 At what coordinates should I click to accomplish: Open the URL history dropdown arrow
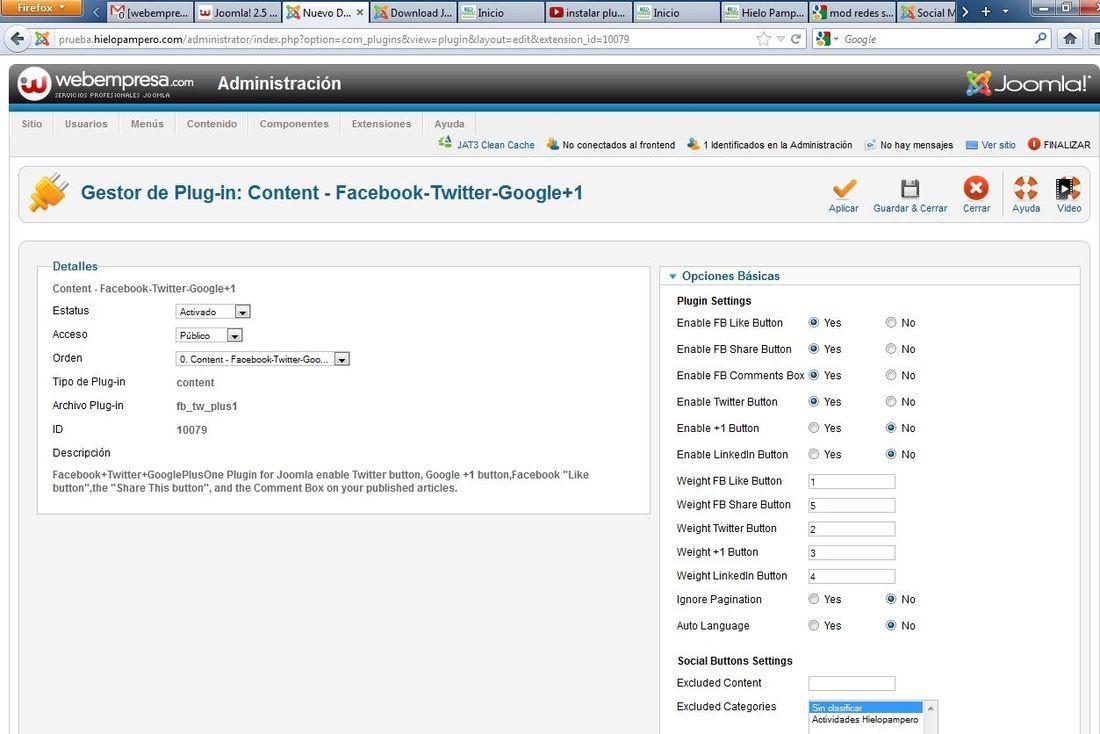tap(780, 39)
